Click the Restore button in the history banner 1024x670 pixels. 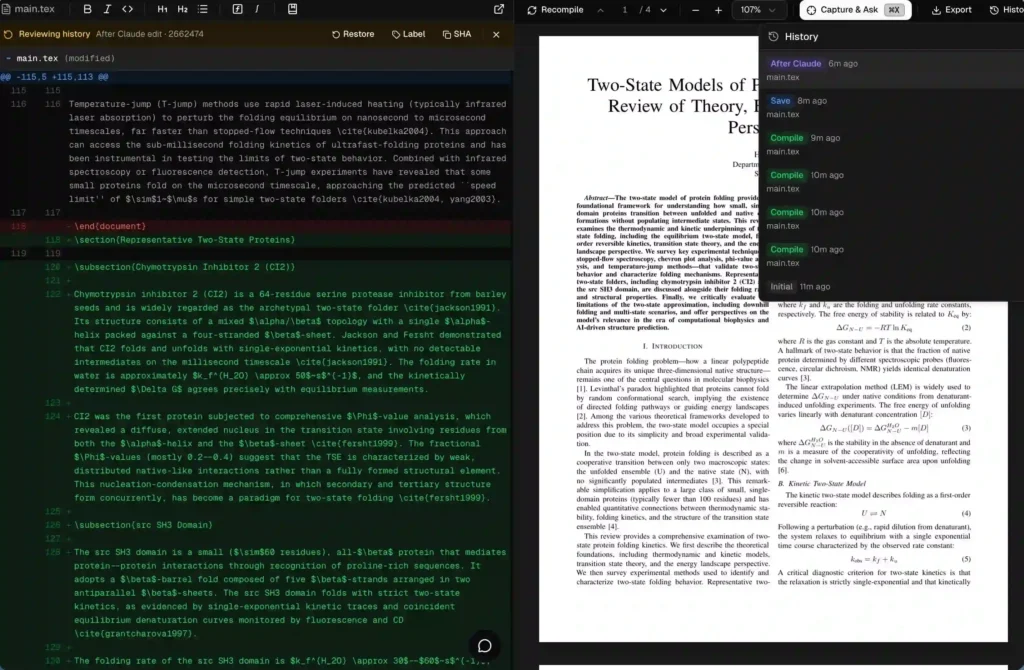point(352,33)
